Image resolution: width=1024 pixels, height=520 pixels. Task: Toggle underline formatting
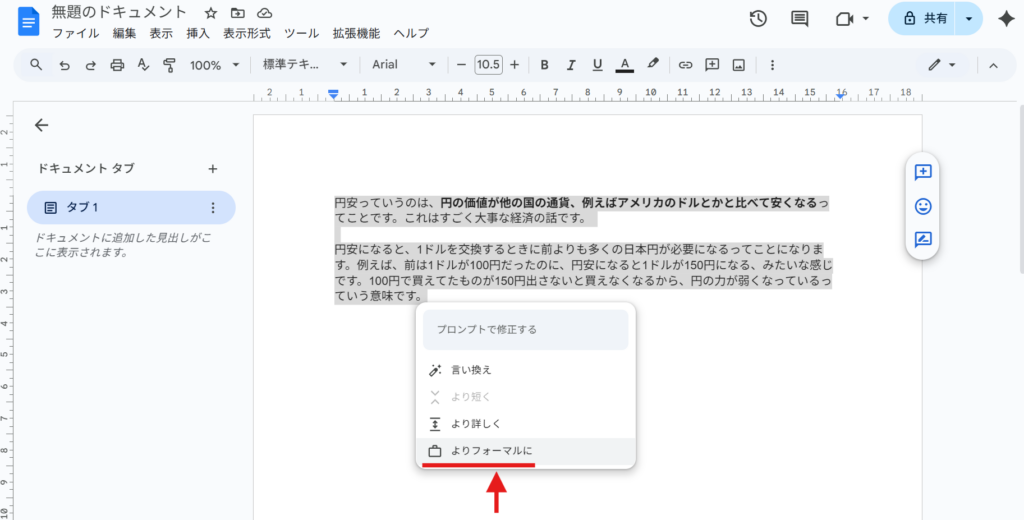597,65
